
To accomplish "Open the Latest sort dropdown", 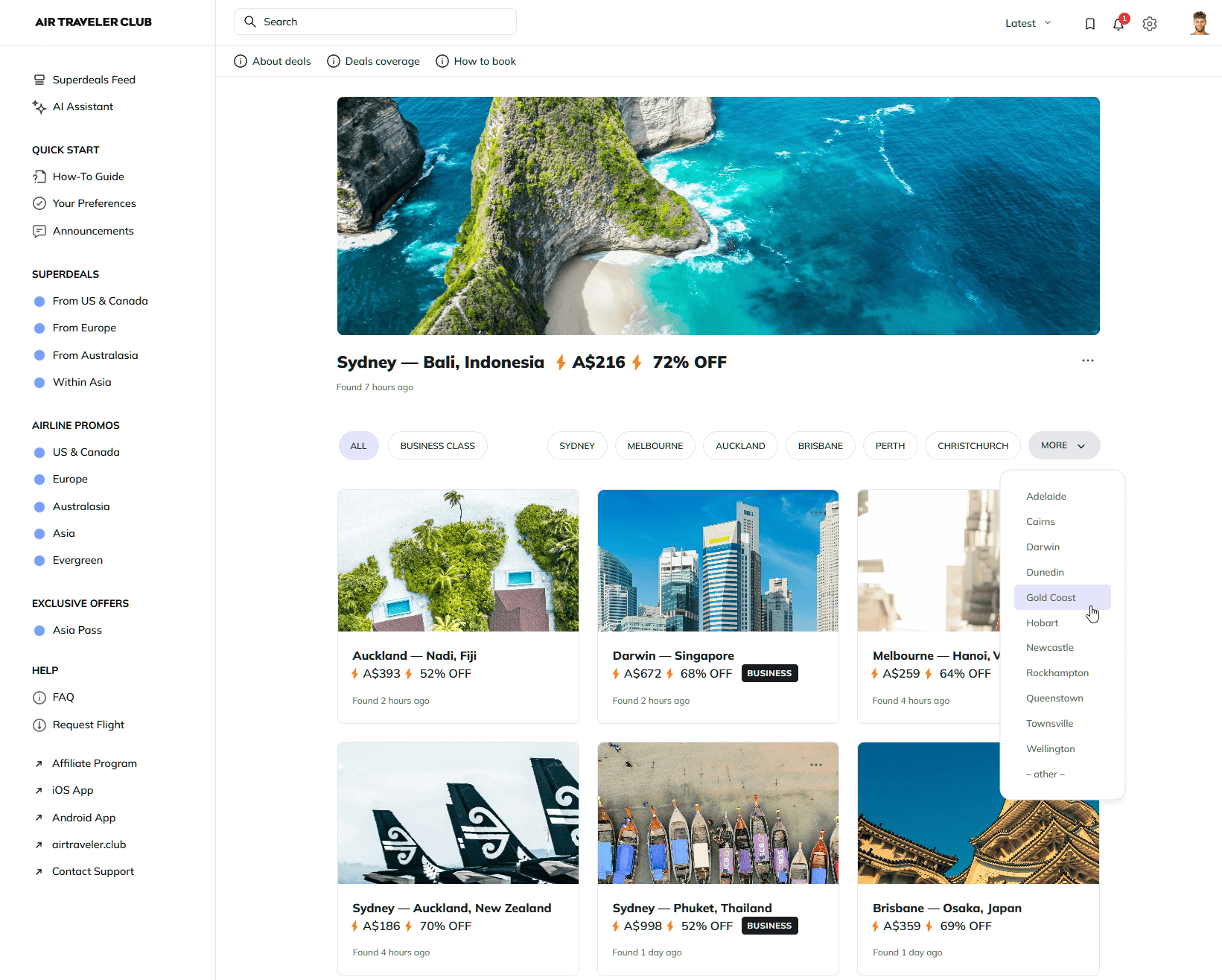I will pyautogui.click(x=1028, y=23).
